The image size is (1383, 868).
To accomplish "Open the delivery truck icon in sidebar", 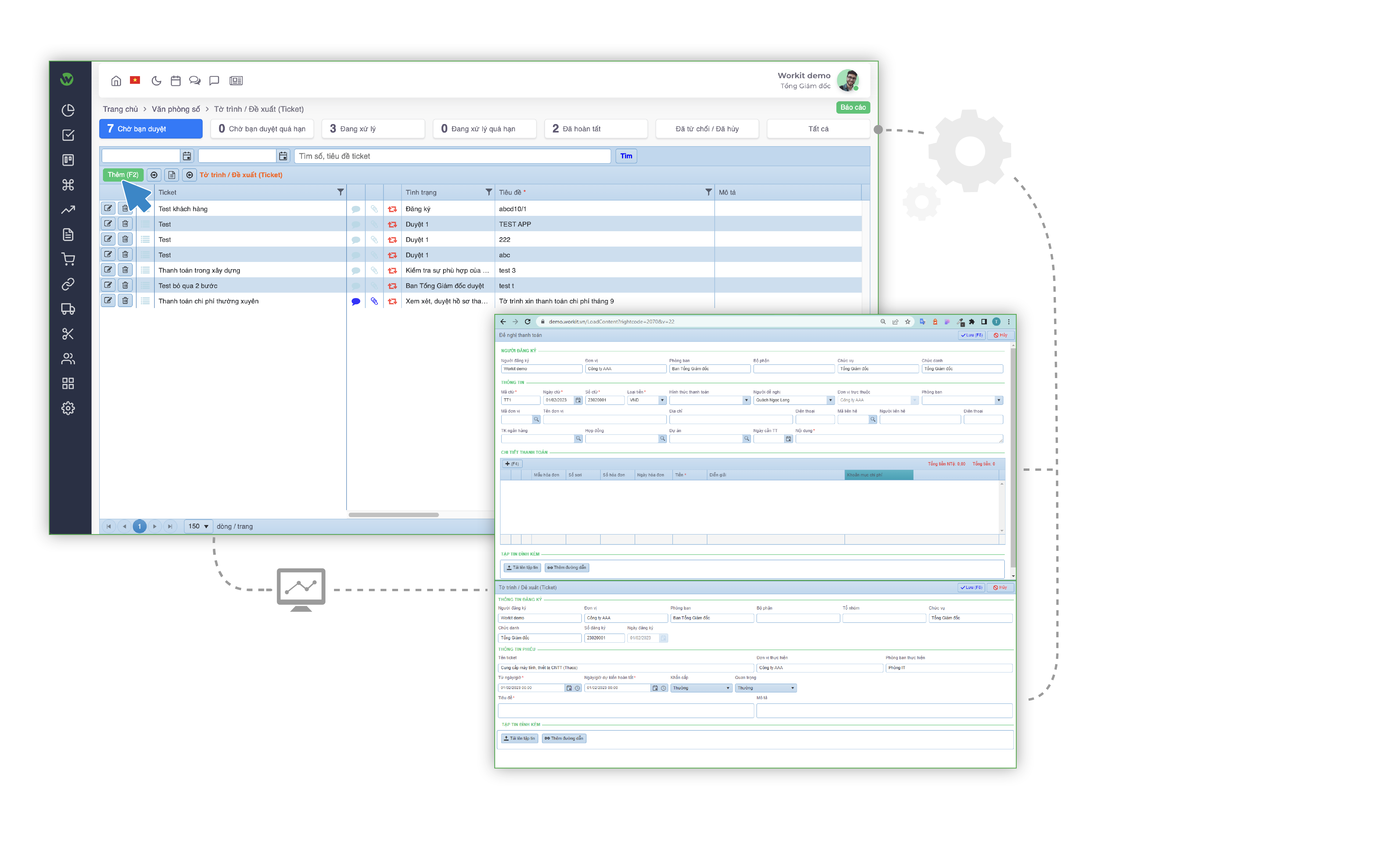I will [x=68, y=309].
